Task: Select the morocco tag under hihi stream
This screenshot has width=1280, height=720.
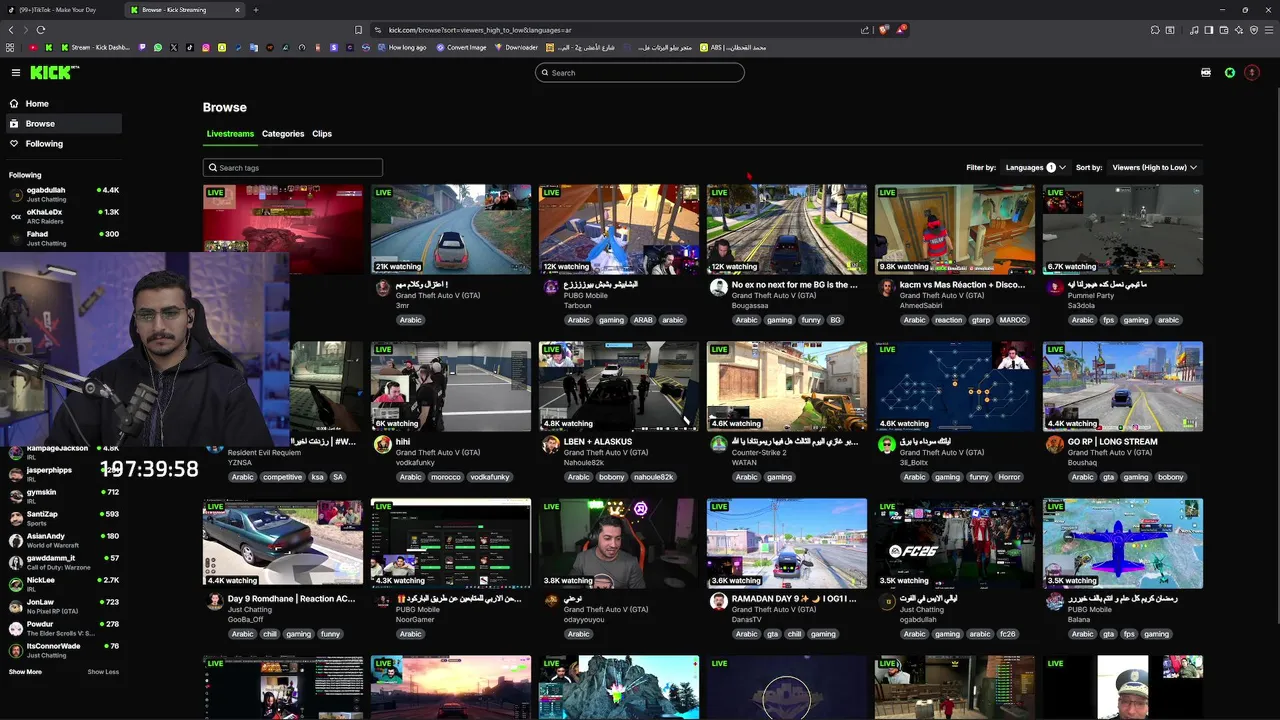Action: click(x=446, y=477)
